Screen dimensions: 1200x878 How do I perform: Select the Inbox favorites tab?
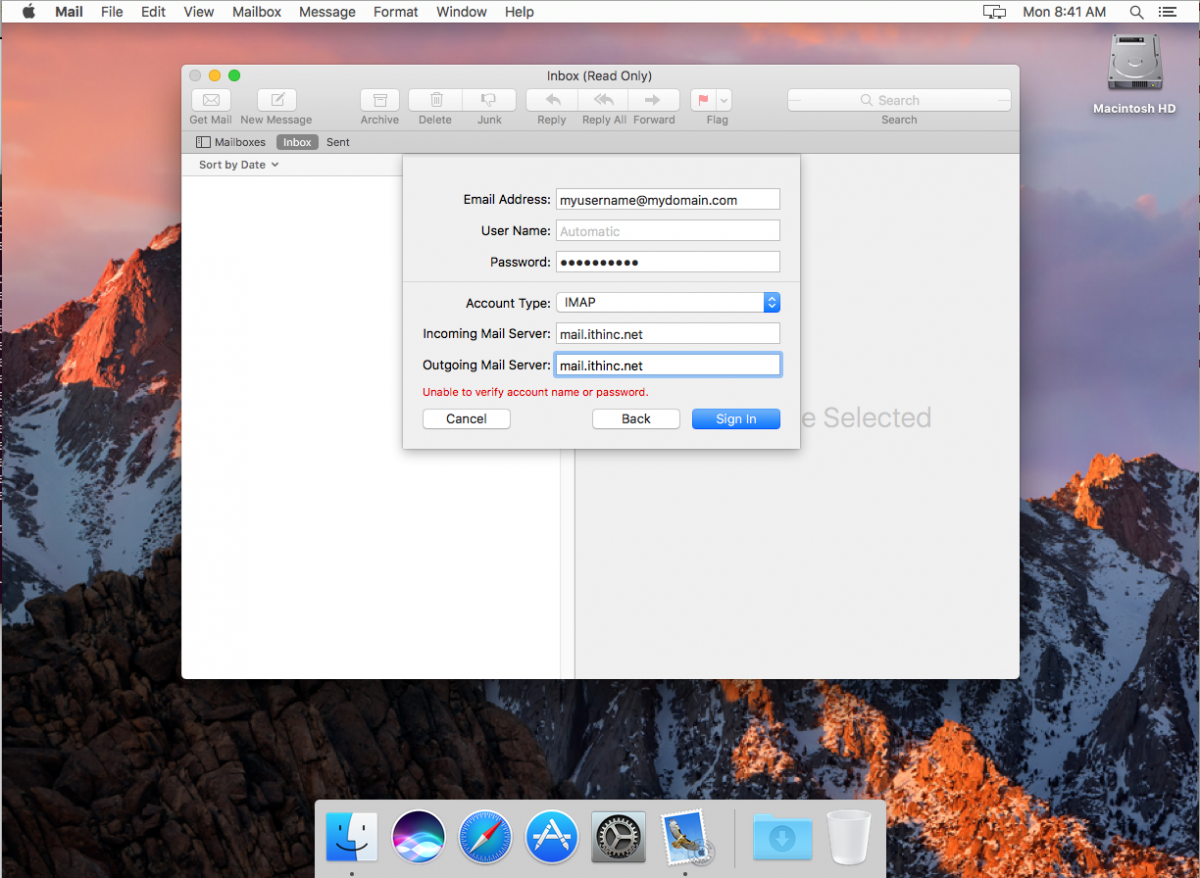tap(297, 142)
